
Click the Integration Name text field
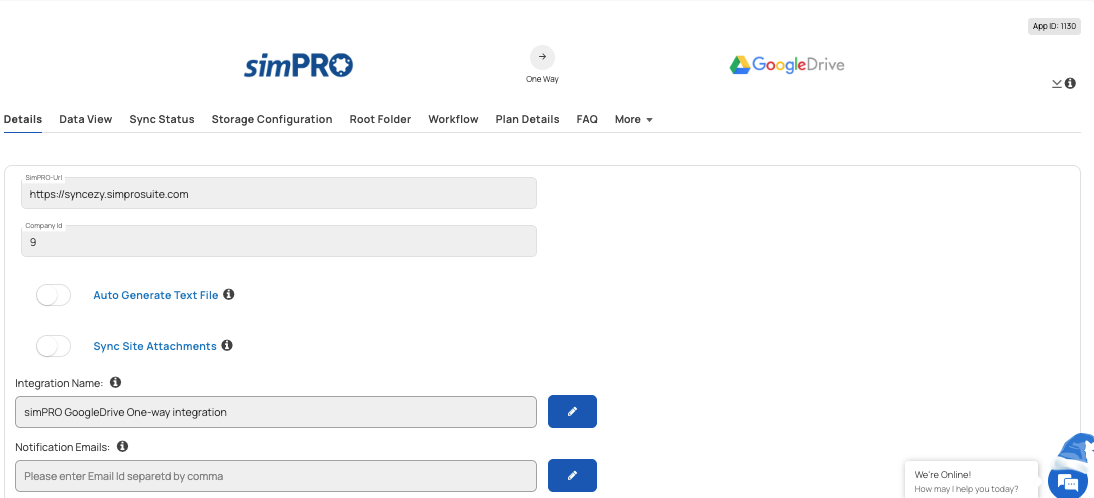[x=276, y=412]
